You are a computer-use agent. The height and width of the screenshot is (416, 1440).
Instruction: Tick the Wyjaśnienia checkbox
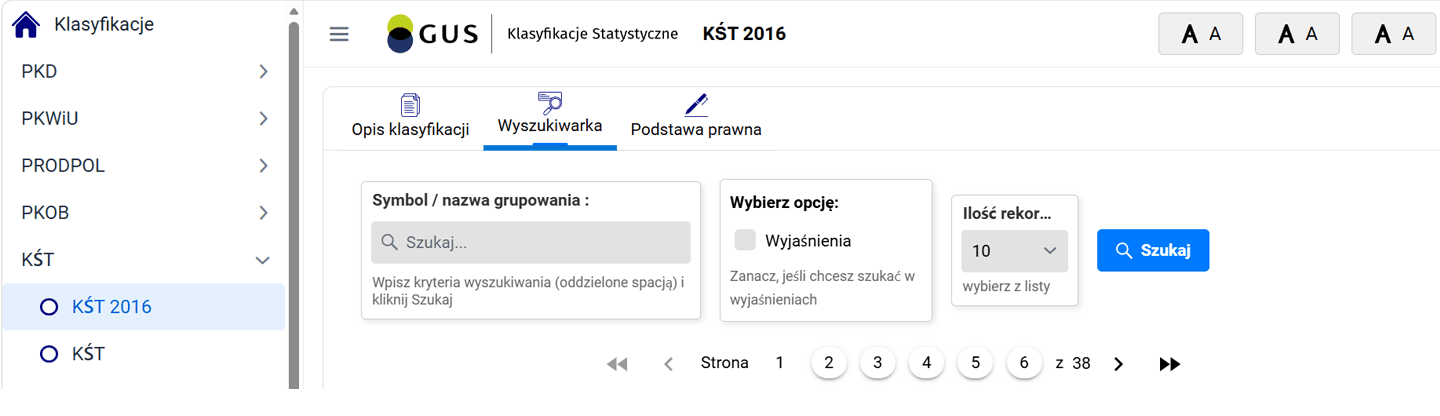(745, 240)
